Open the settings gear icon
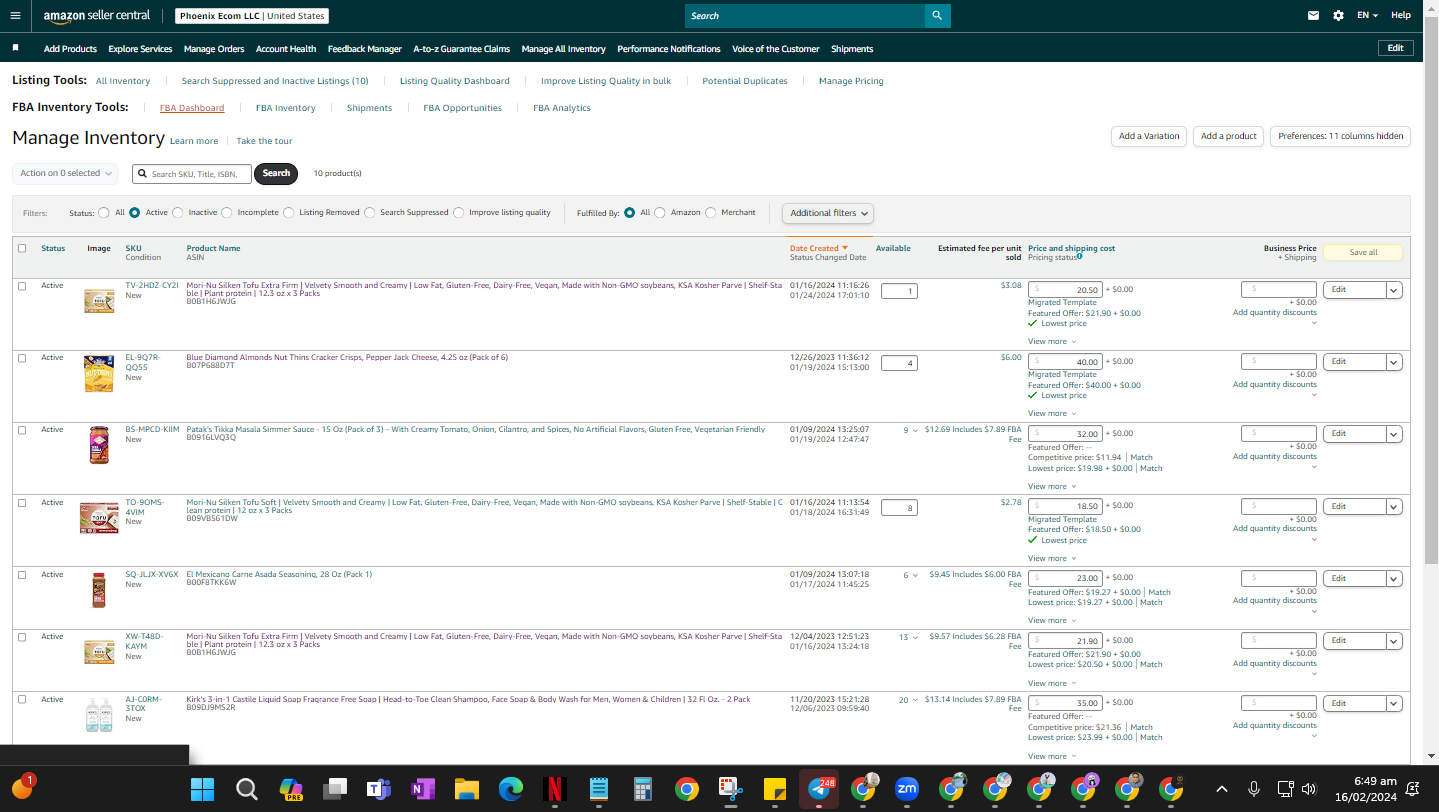The width and height of the screenshot is (1439, 812). [1339, 16]
